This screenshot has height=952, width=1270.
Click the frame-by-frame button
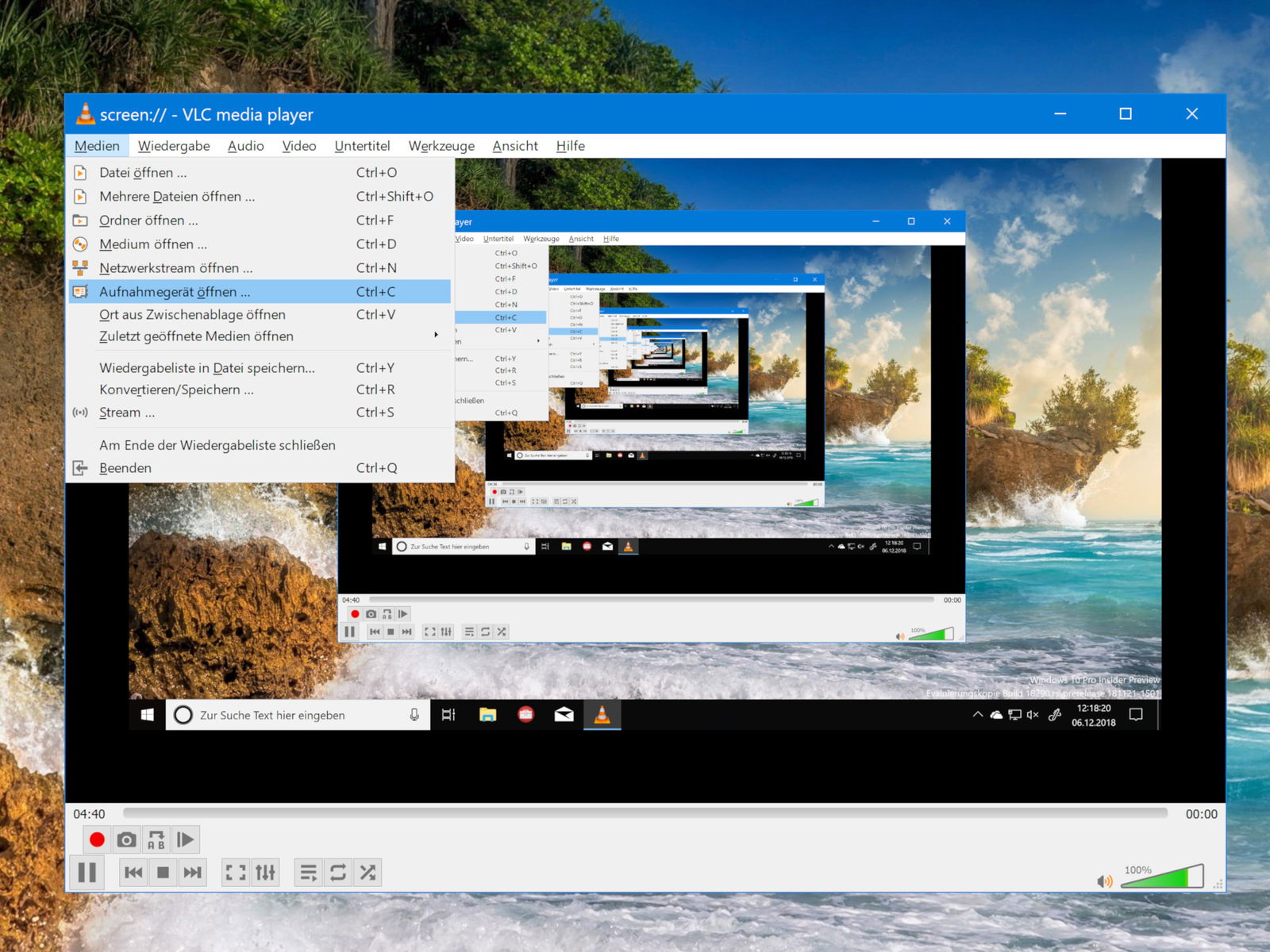[185, 839]
